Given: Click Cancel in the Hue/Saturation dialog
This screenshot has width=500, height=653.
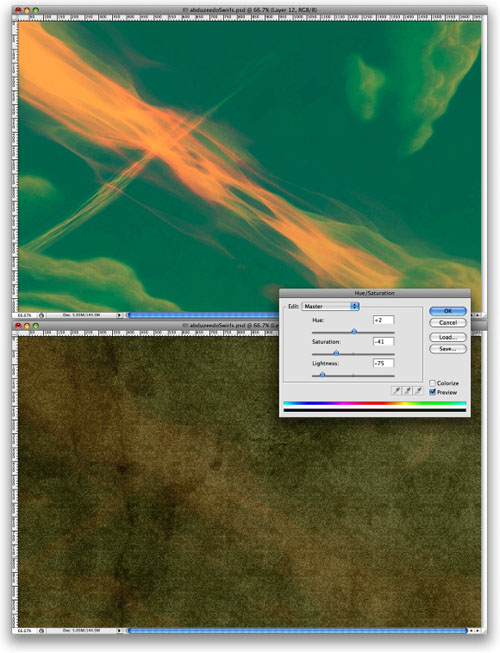Looking at the screenshot, I should point(448,323).
